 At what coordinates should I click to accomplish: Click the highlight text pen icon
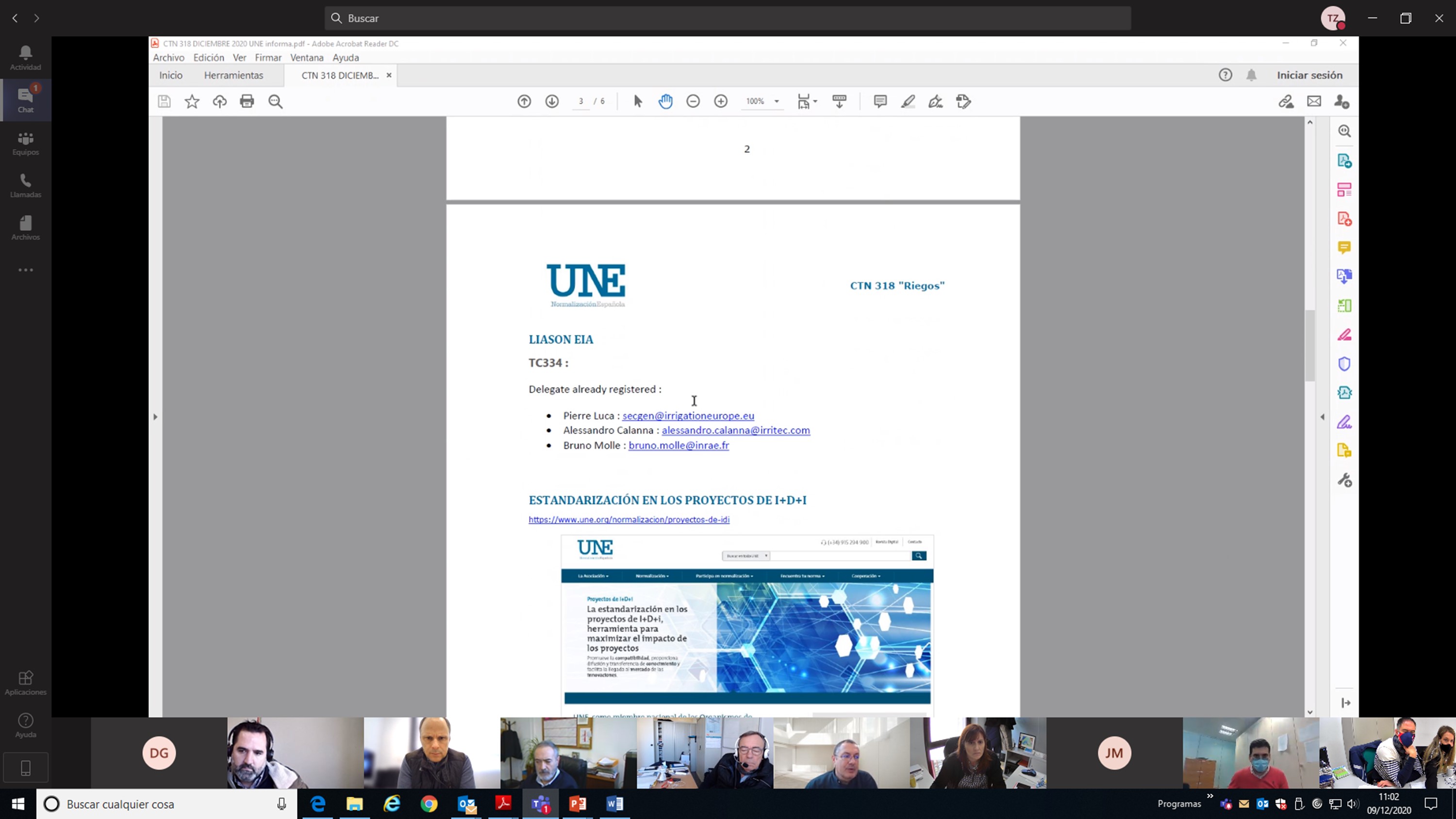click(x=908, y=102)
